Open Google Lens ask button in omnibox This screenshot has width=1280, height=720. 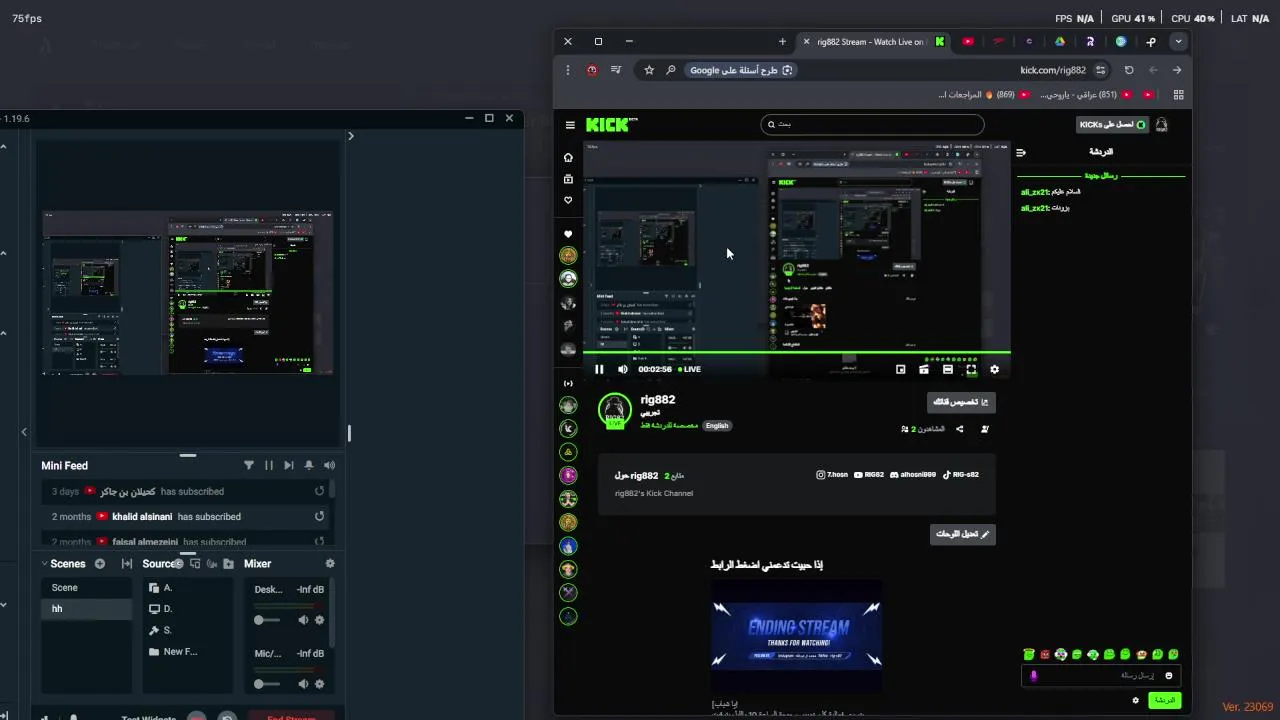(x=741, y=70)
